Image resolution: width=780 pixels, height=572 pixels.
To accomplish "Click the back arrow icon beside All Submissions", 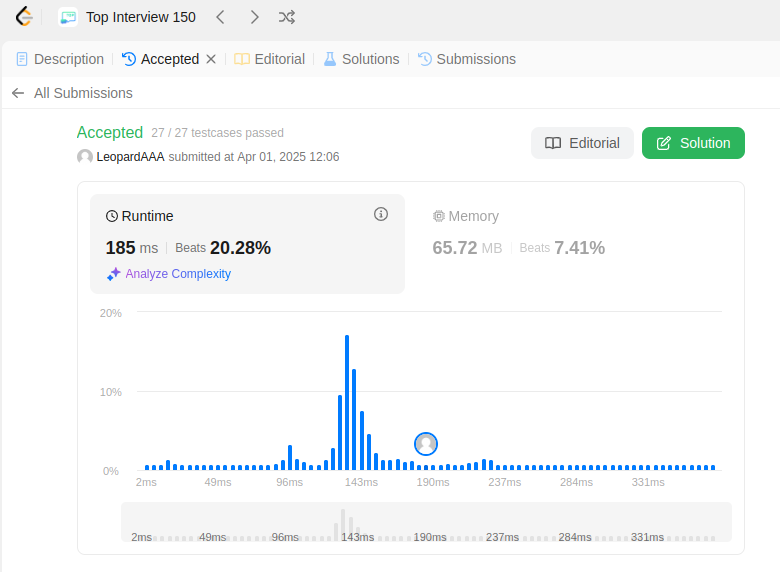I will click(x=18, y=93).
